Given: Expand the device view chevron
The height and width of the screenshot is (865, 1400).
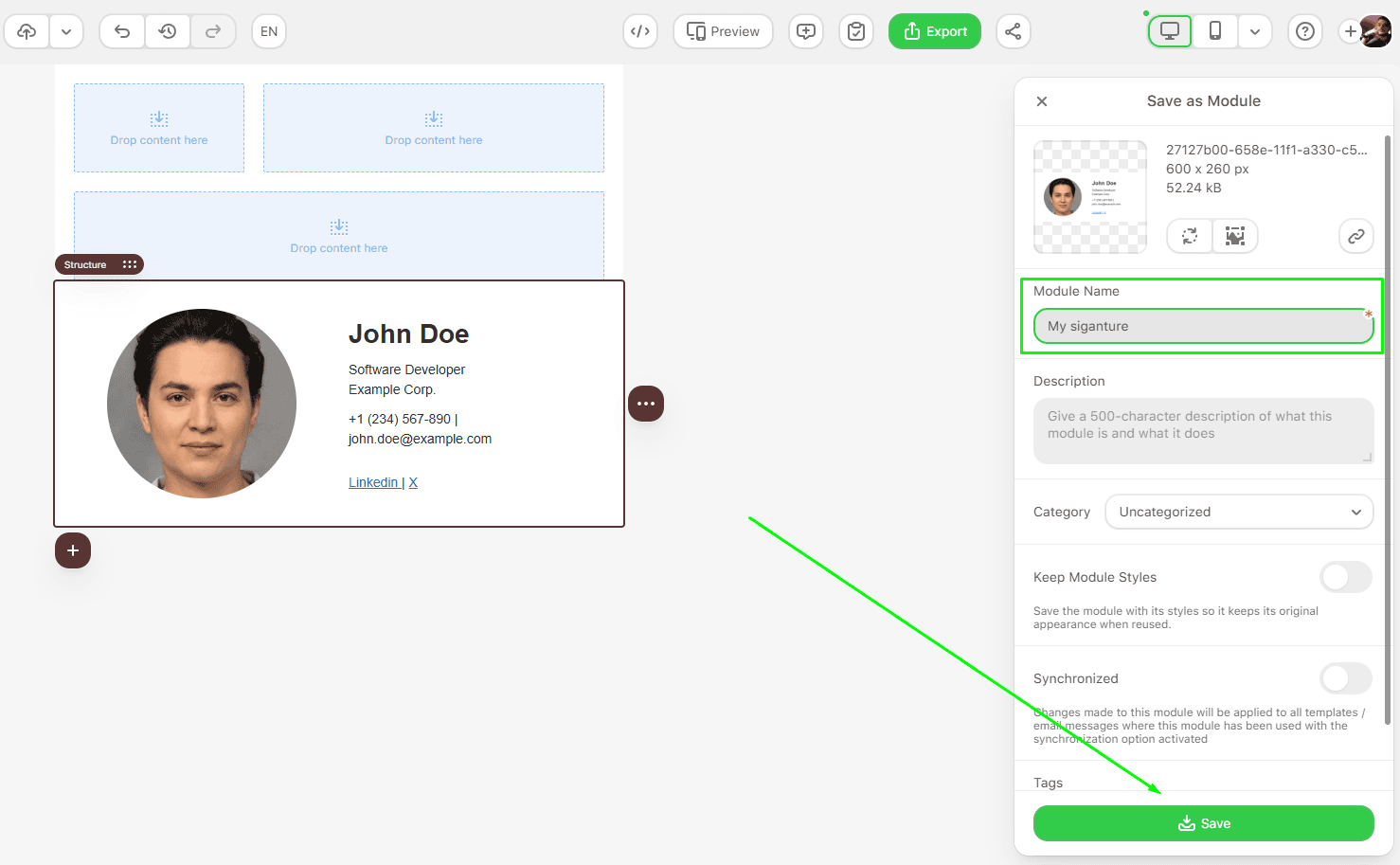Looking at the screenshot, I should [x=1254, y=31].
